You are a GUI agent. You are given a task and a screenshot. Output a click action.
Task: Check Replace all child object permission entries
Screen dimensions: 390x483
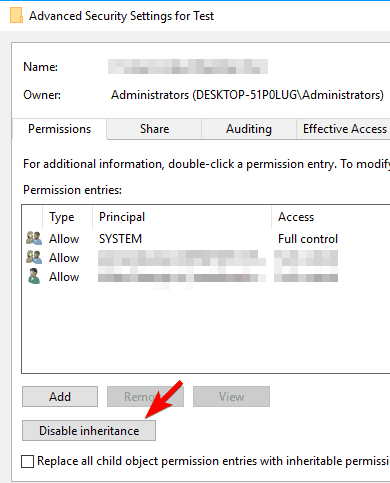point(27,461)
